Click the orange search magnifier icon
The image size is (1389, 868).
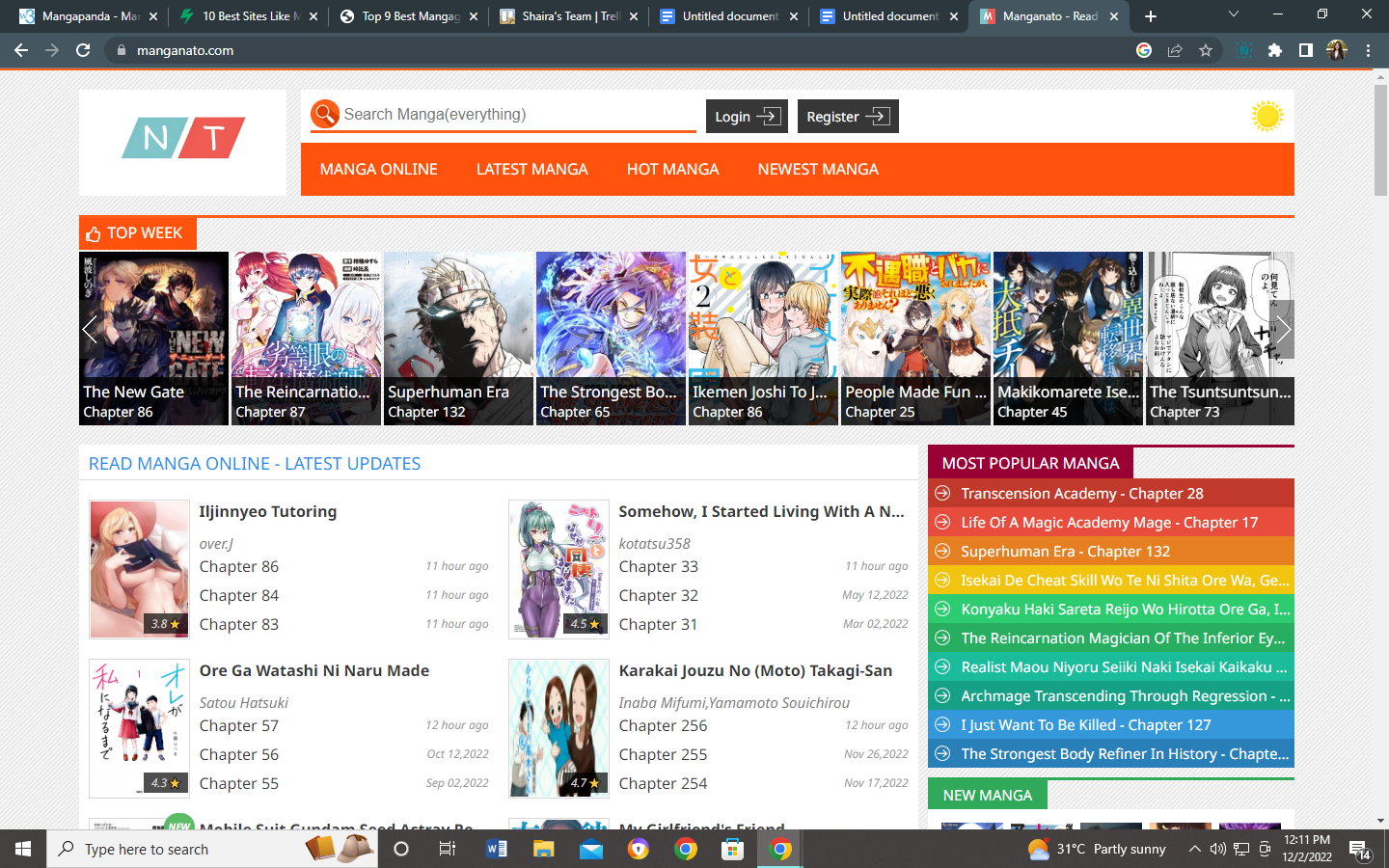coord(325,114)
